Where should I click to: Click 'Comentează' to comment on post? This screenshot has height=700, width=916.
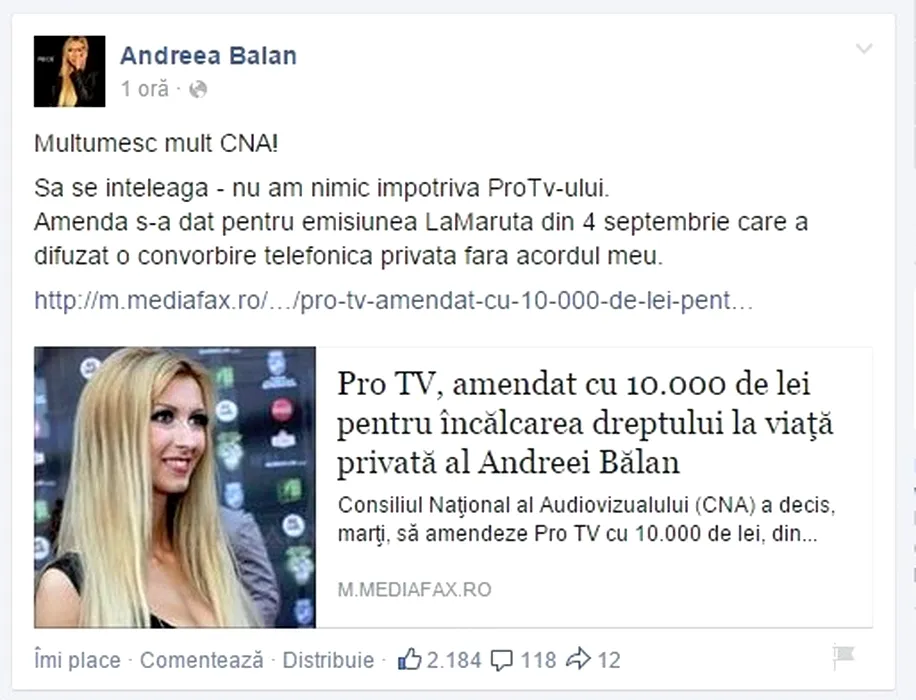point(202,660)
